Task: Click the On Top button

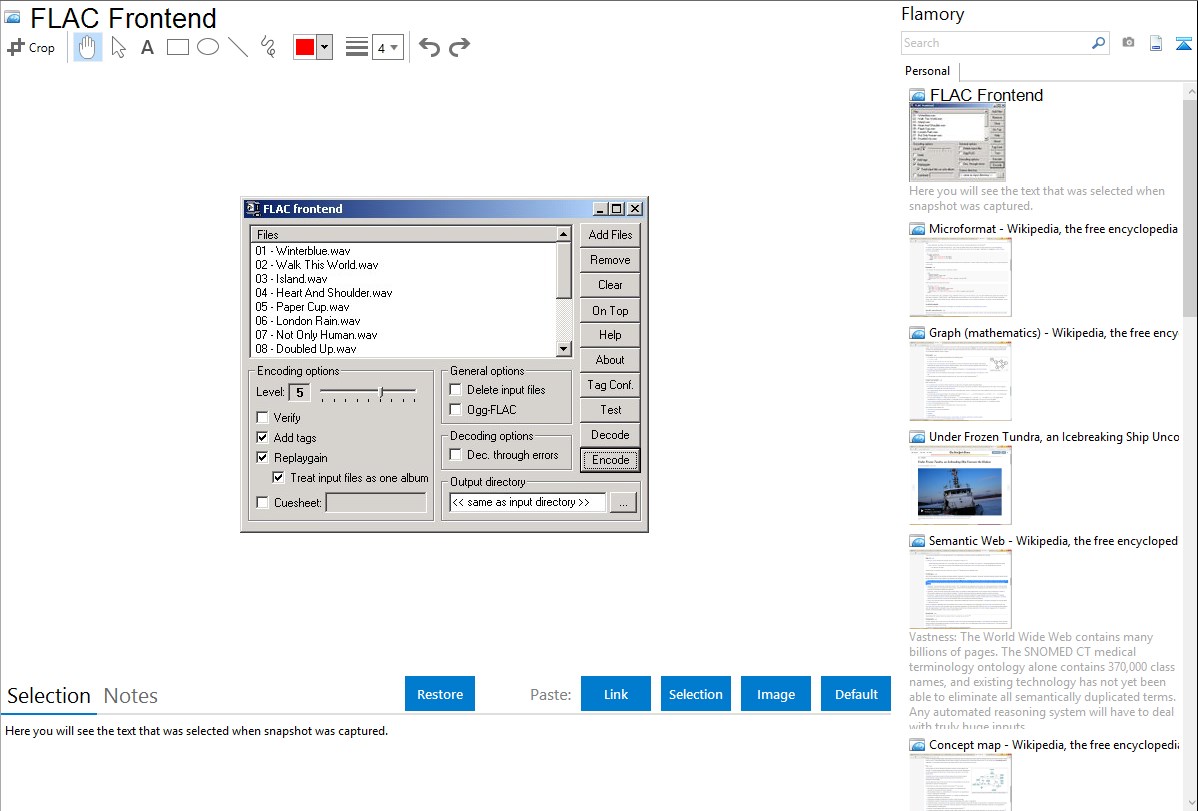Action: pyautogui.click(x=610, y=310)
